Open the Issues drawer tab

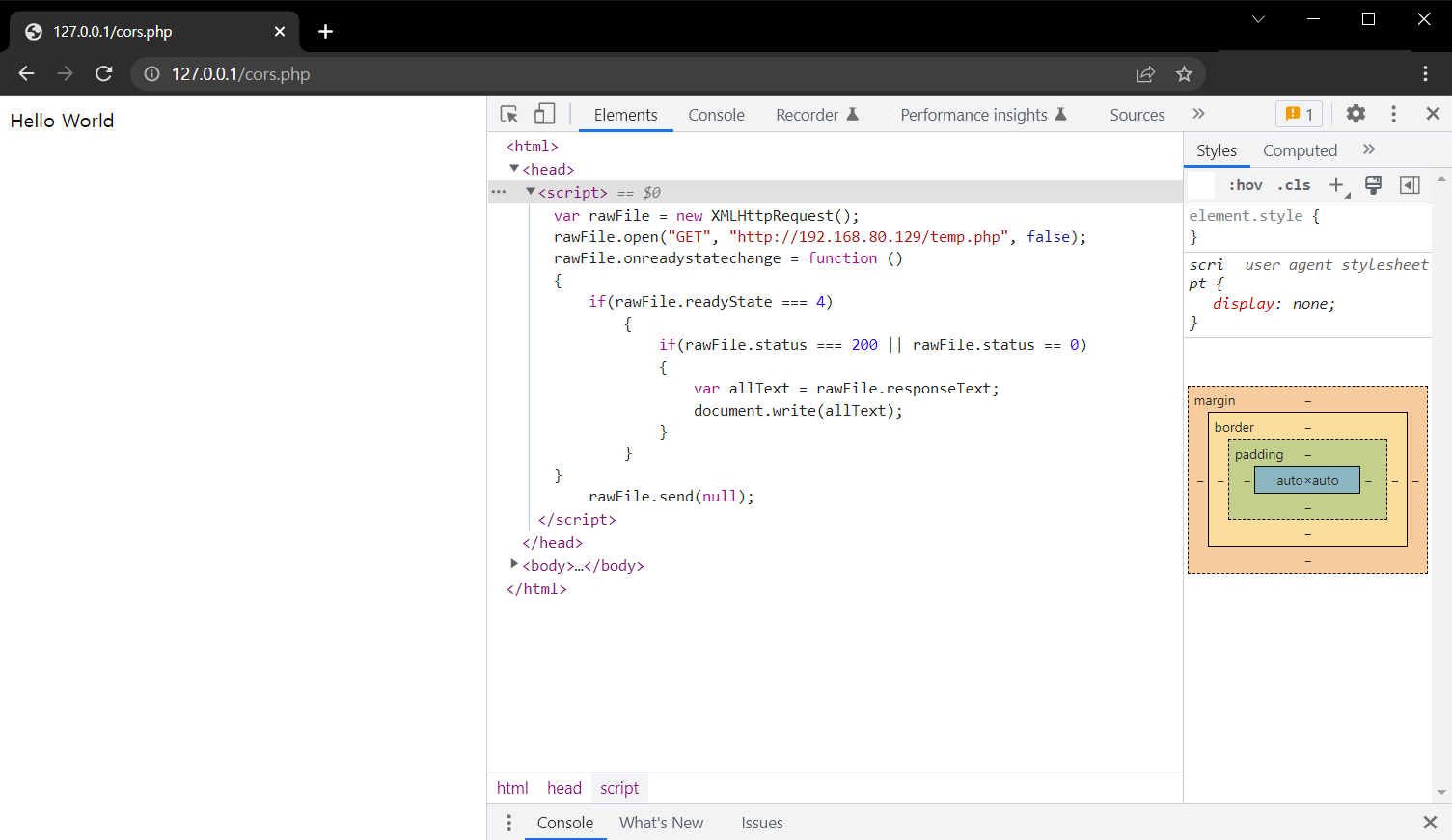[762, 823]
